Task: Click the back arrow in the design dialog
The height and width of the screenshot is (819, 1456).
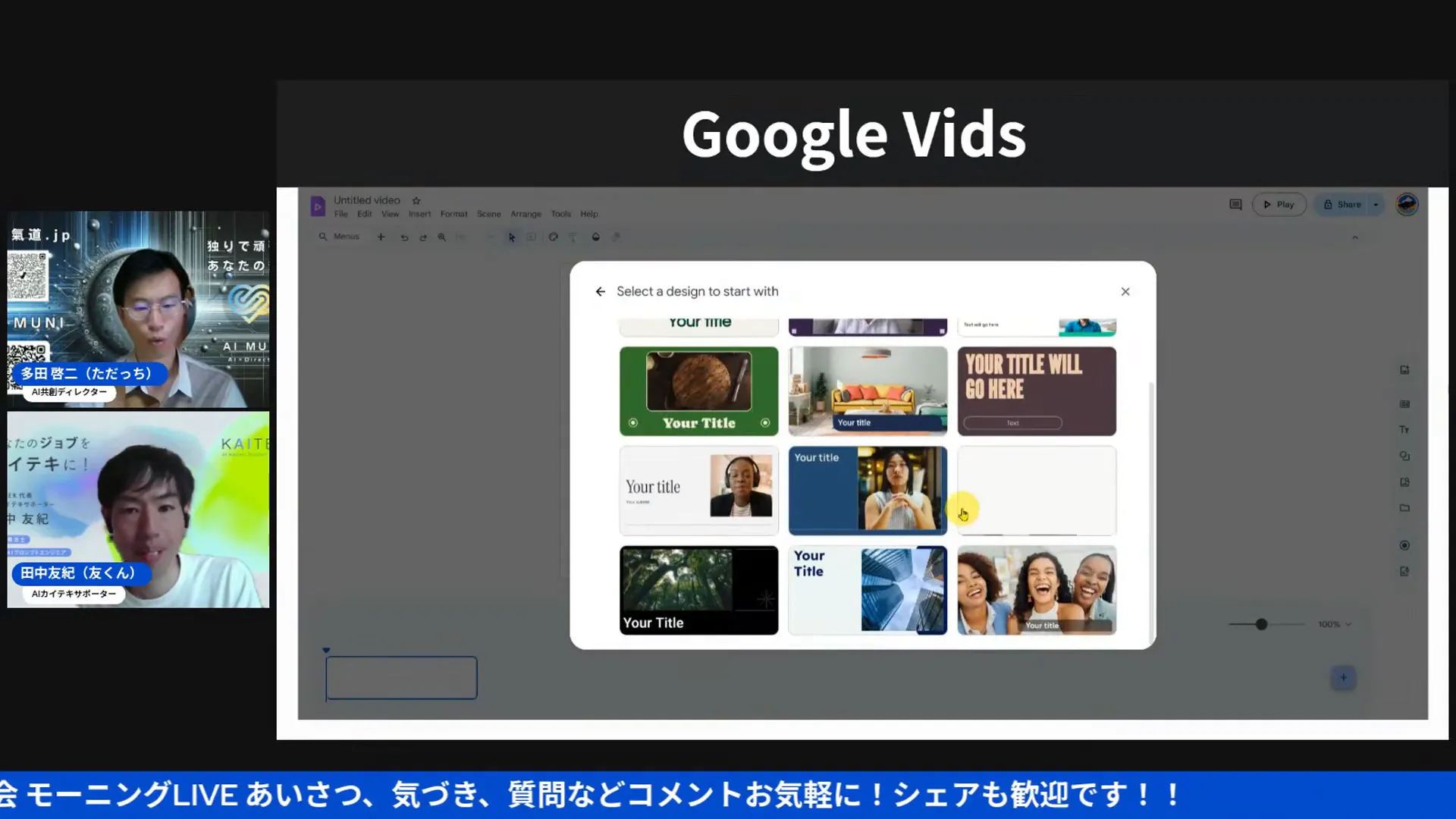Action: (x=600, y=291)
